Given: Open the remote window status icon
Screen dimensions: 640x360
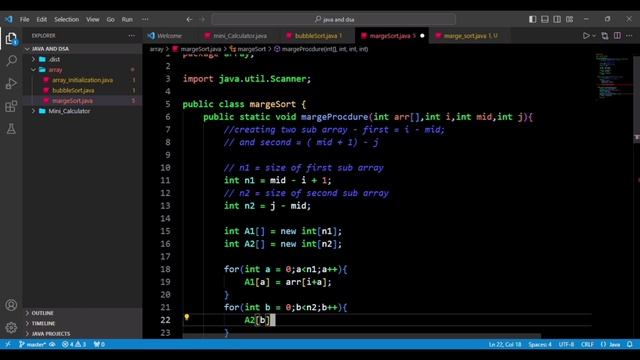Looking at the screenshot, I should pyautogui.click(x=8, y=344).
